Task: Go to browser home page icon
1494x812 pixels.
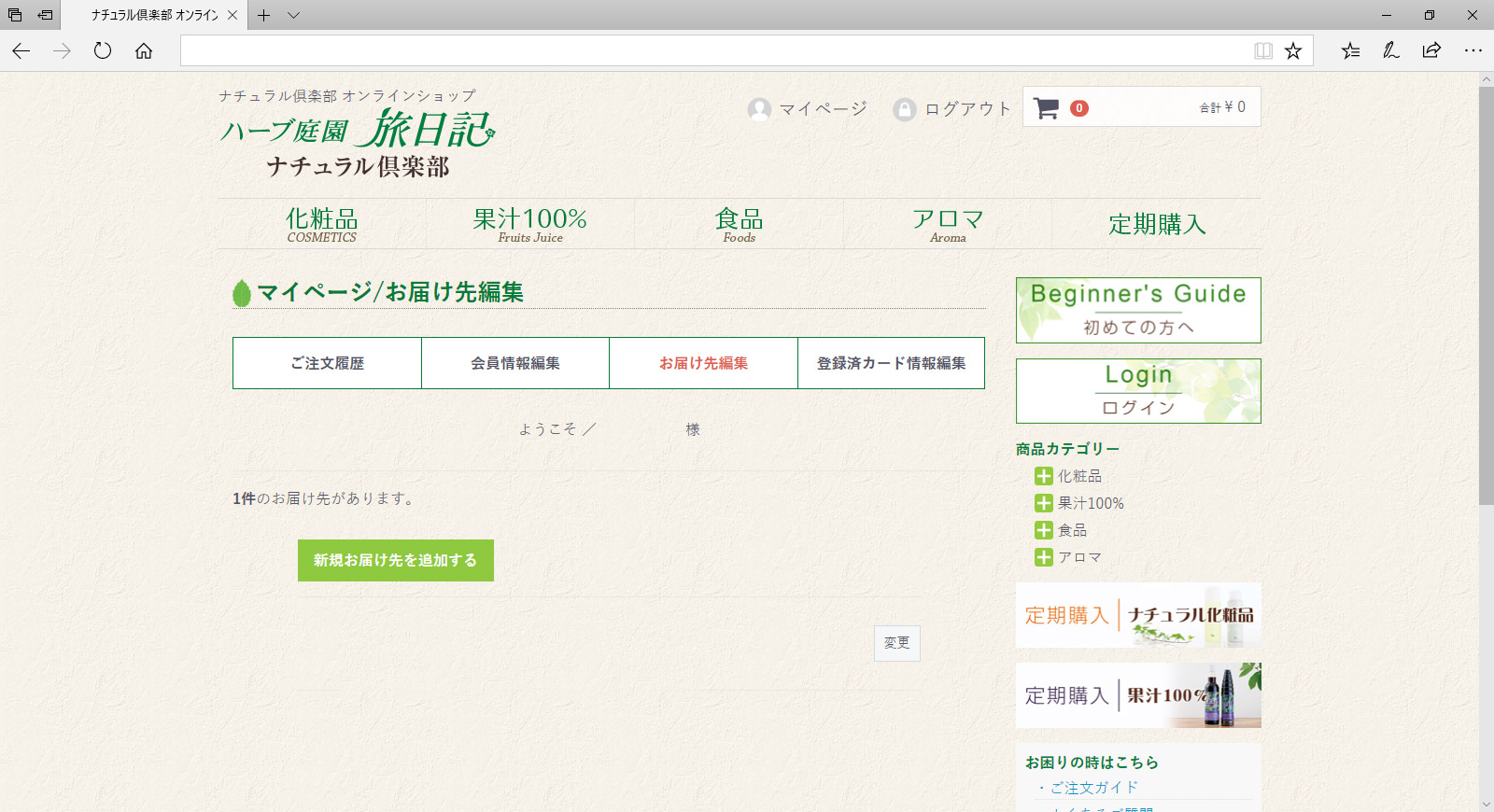Action: (144, 50)
